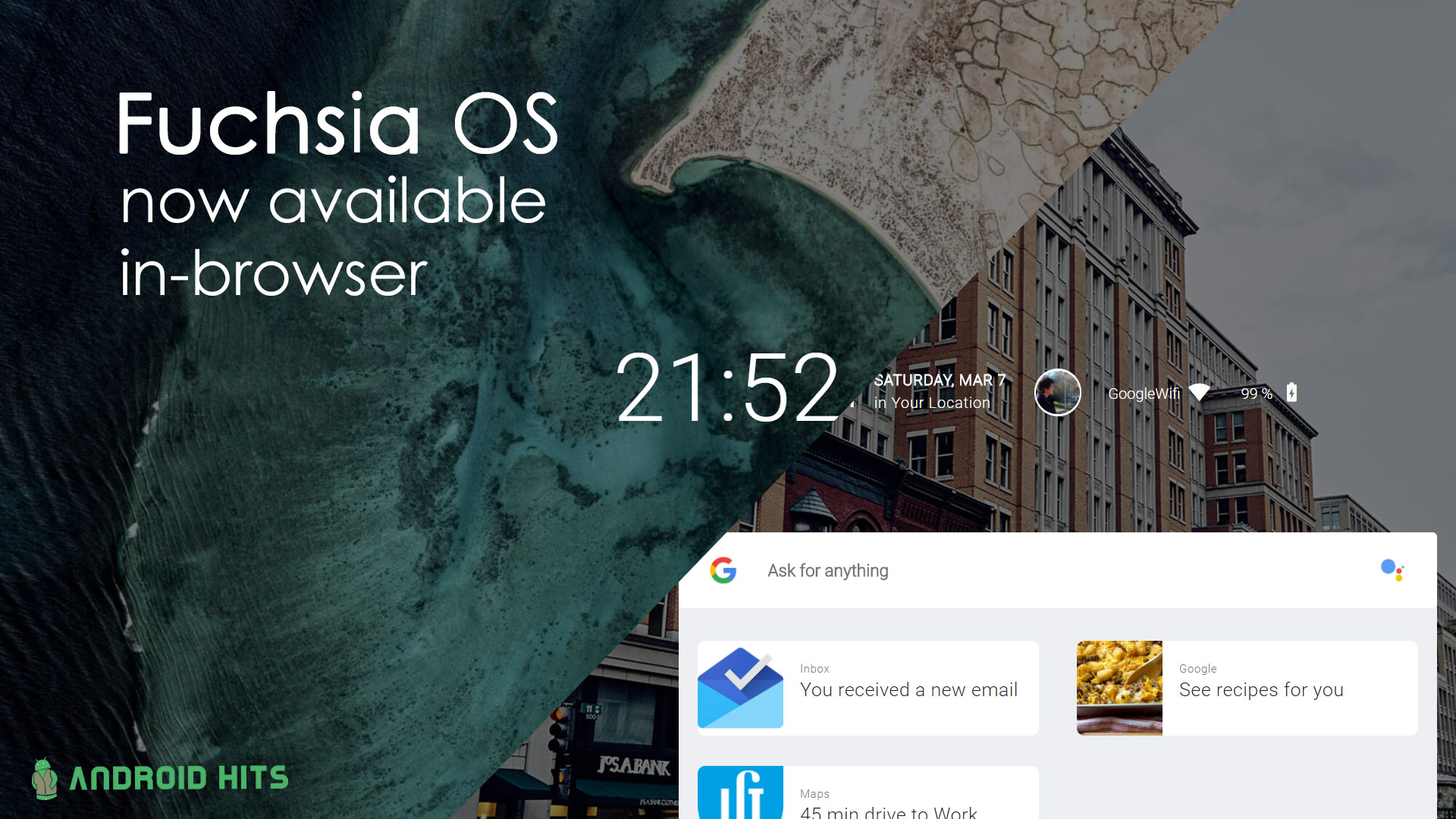
Task: Click the 21:52 clock display
Action: [728, 388]
